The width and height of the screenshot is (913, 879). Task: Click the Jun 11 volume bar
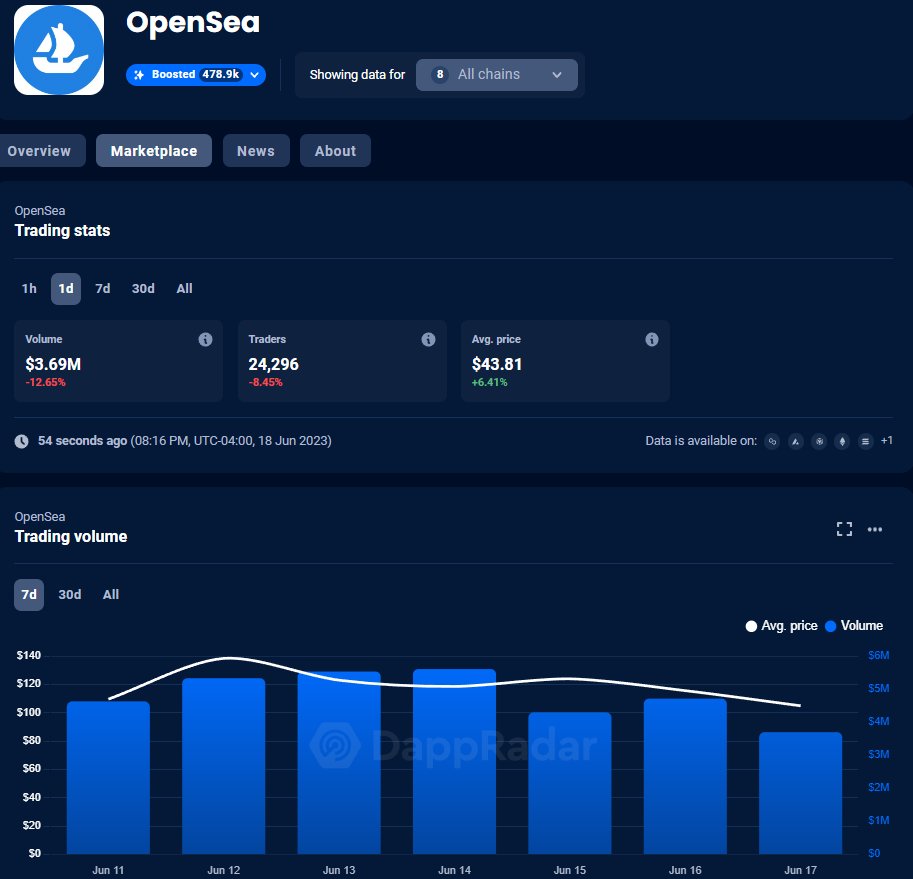tap(108, 778)
